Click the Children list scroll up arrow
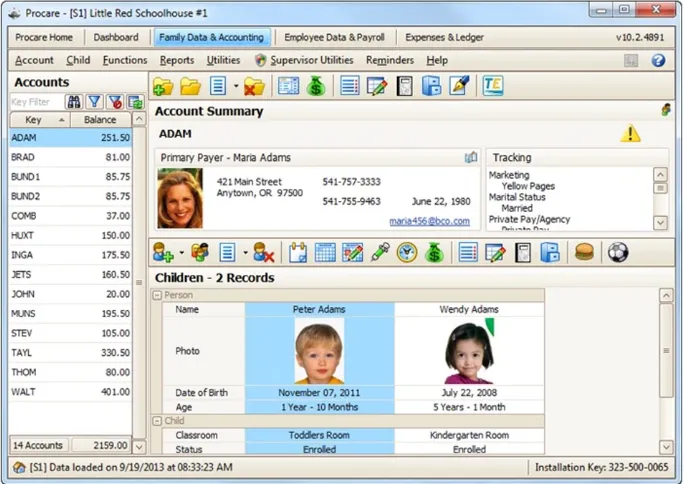684x484 pixels. [666, 296]
